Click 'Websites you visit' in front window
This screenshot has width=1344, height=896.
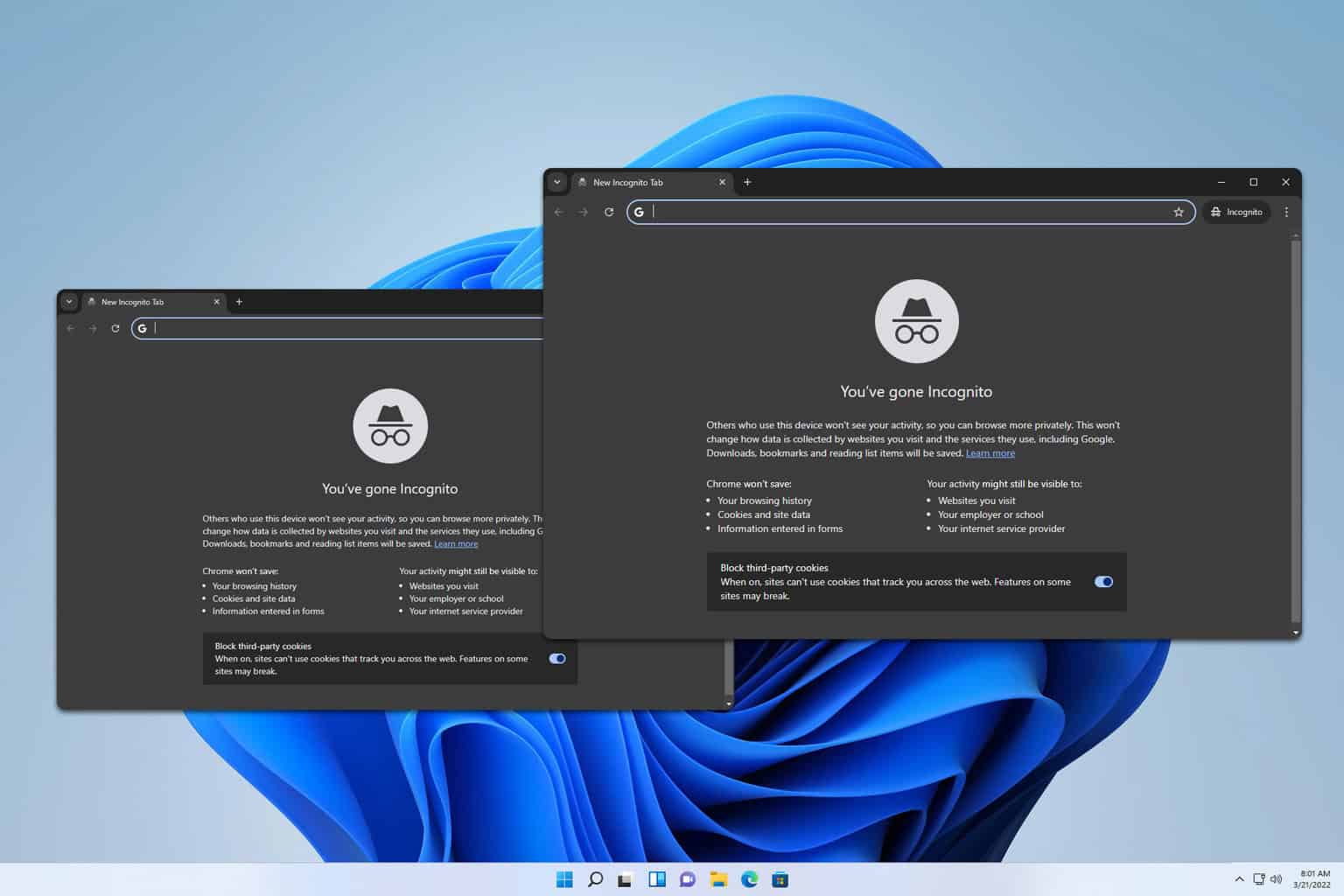[976, 500]
